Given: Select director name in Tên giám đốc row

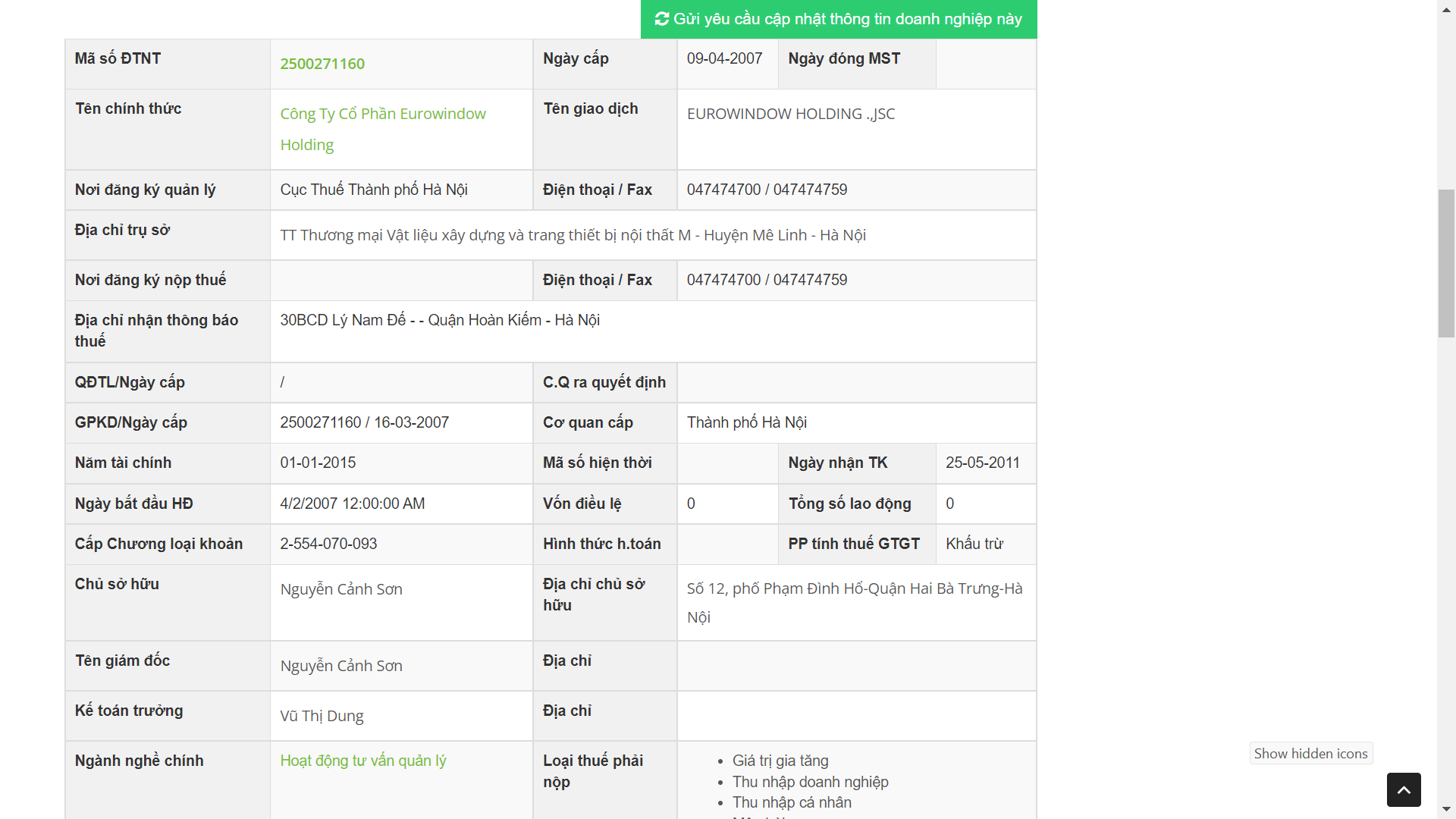Looking at the screenshot, I should coord(341,666).
